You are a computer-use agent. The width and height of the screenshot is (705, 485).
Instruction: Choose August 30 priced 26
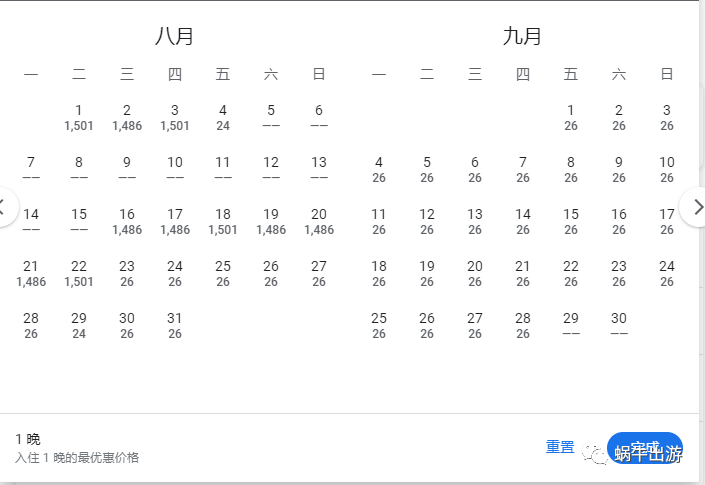[127, 326]
